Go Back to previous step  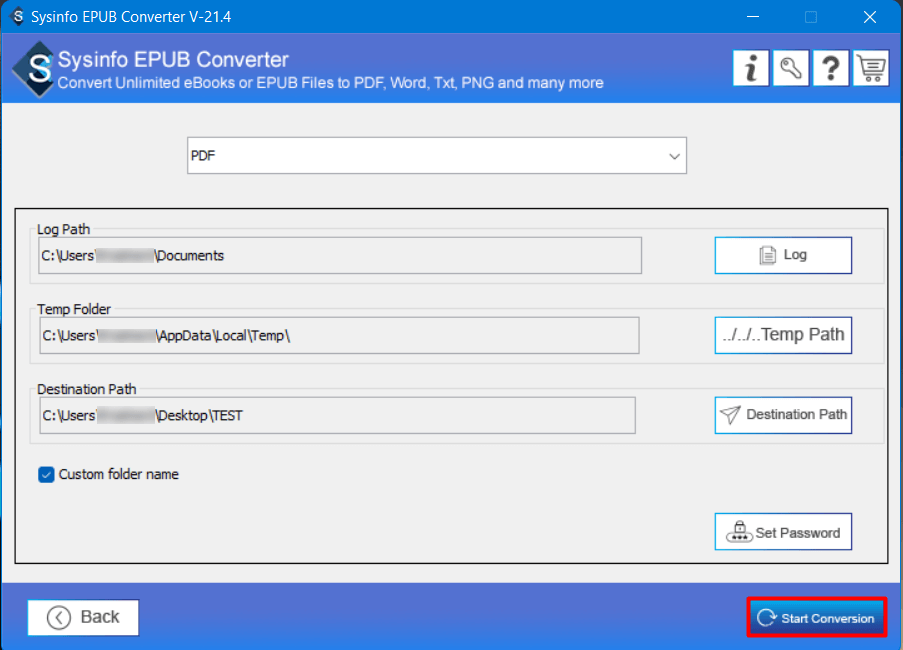pos(84,617)
